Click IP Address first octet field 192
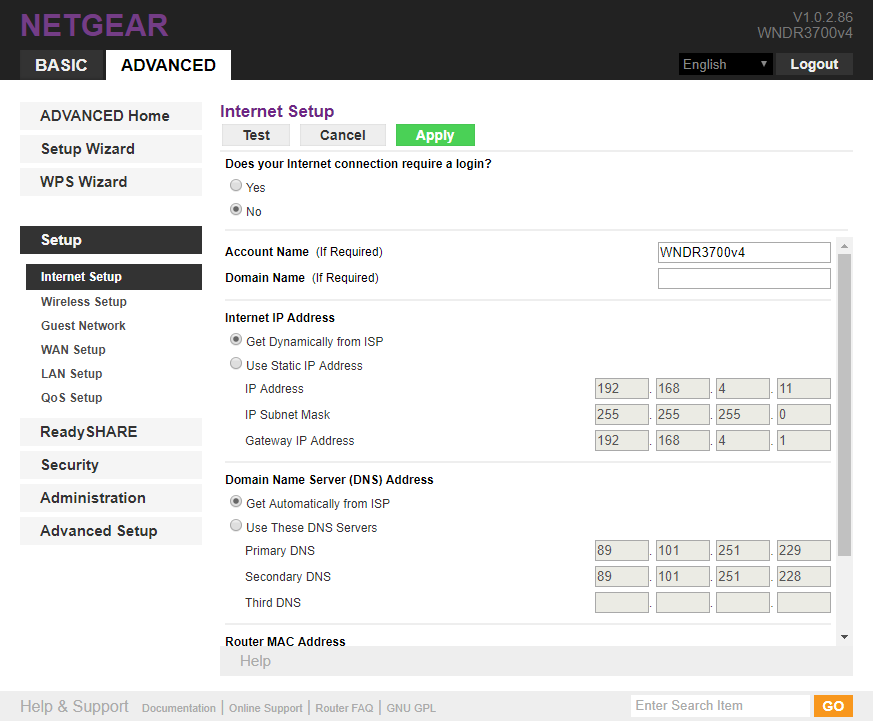 [621, 389]
